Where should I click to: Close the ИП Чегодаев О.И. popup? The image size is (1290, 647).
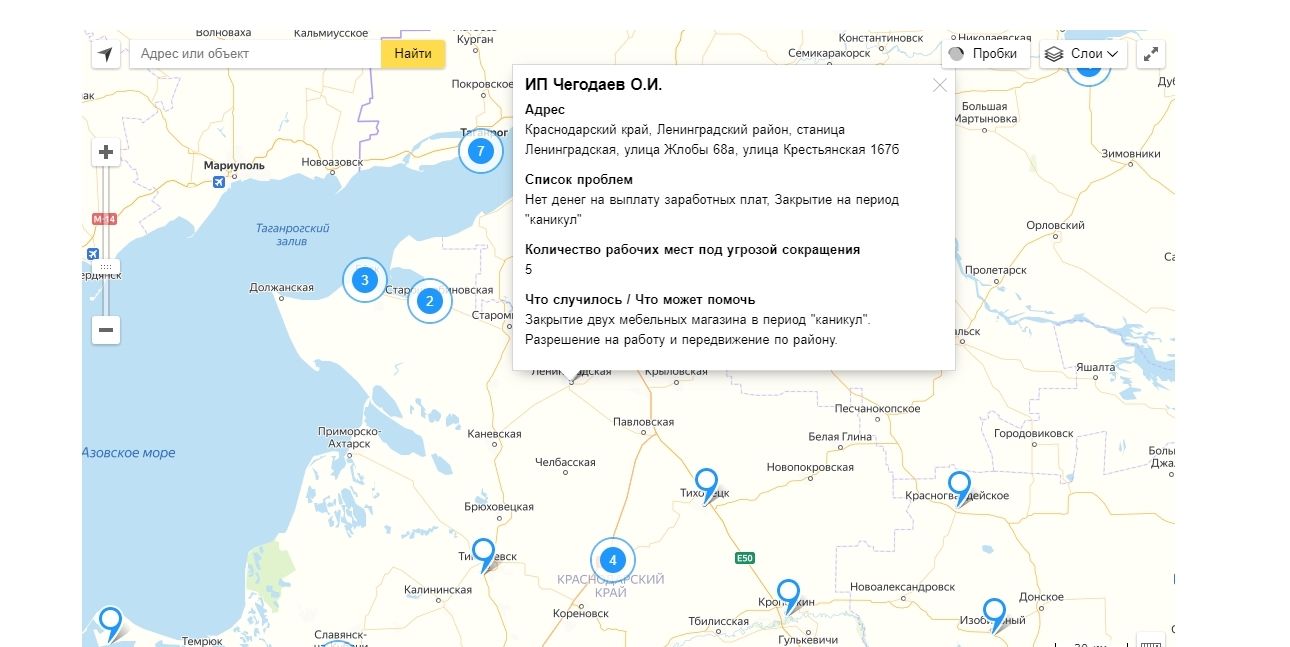[x=939, y=85]
